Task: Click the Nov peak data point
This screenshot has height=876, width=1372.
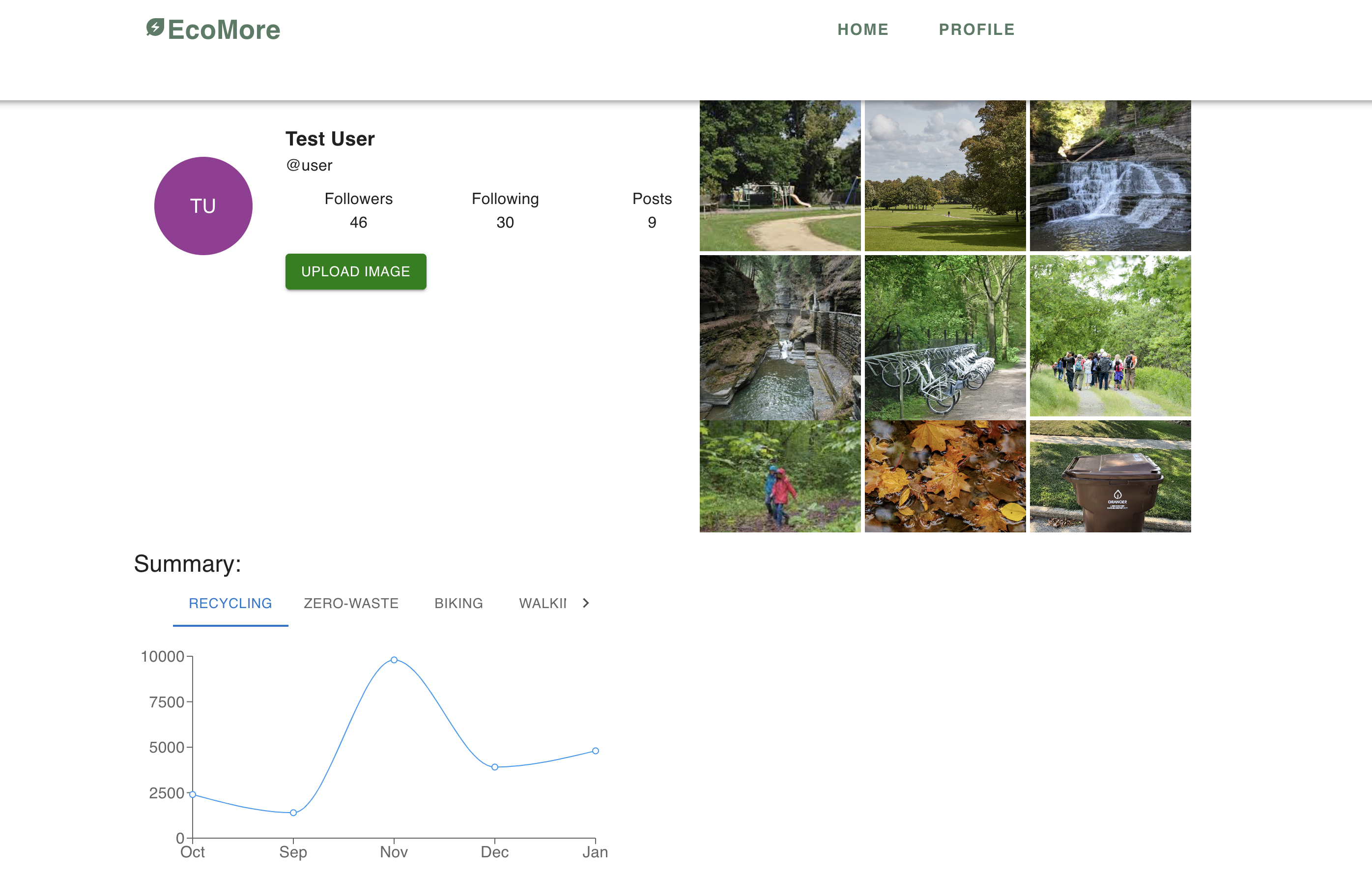Action: [394, 660]
